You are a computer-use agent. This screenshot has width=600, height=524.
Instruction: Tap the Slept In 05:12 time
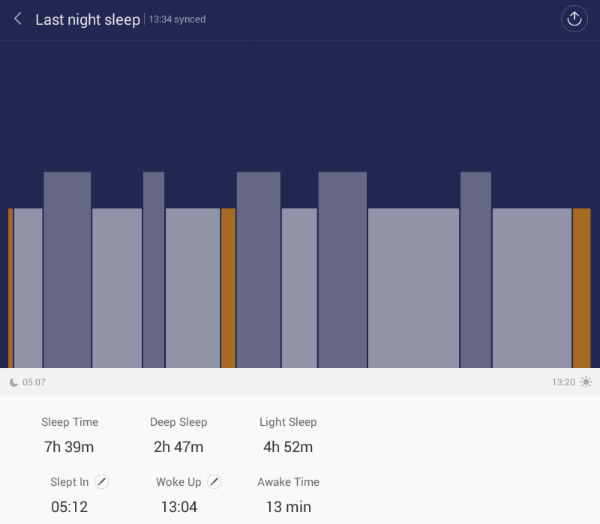click(69, 507)
